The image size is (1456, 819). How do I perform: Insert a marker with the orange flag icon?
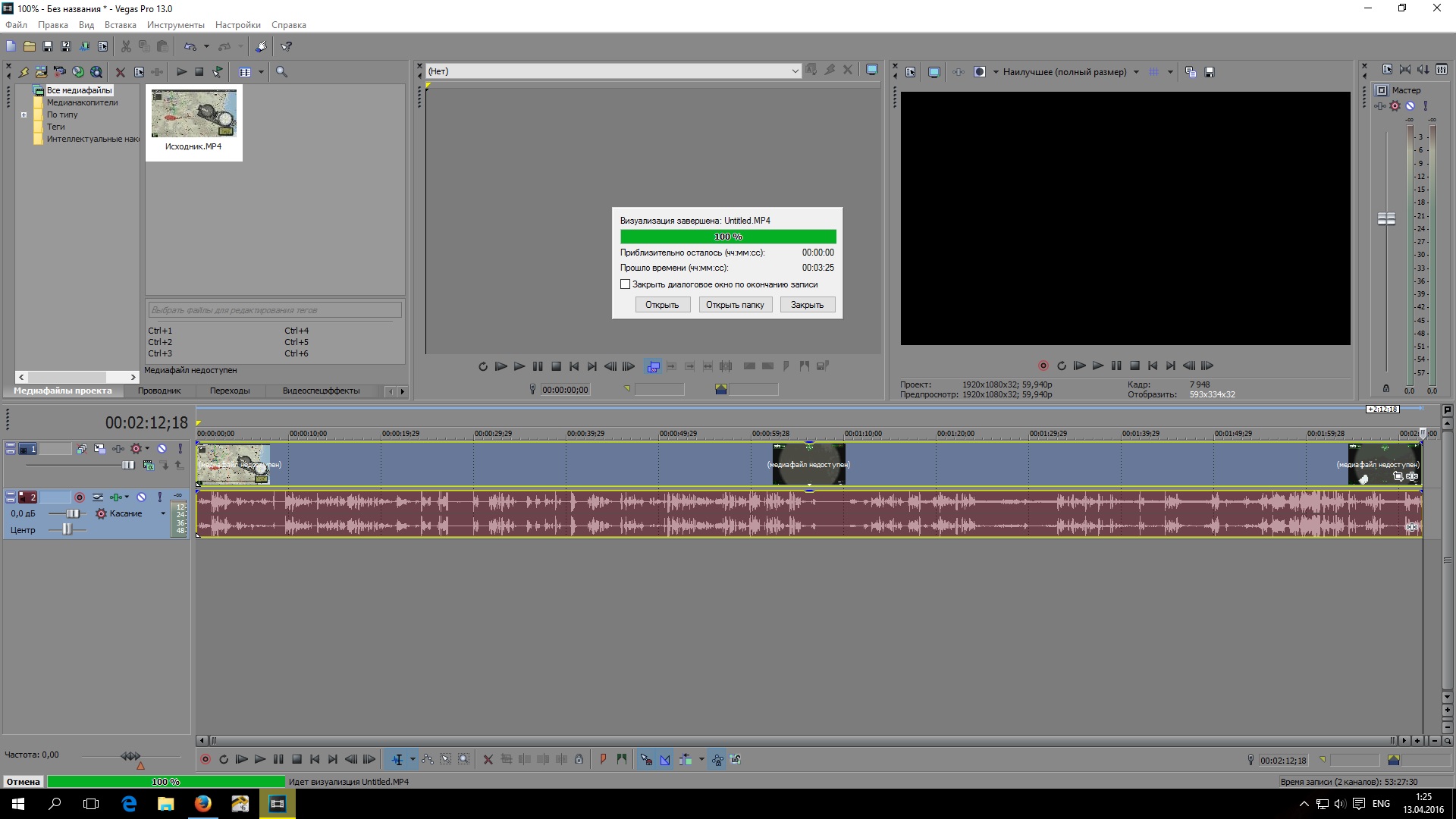point(603,759)
